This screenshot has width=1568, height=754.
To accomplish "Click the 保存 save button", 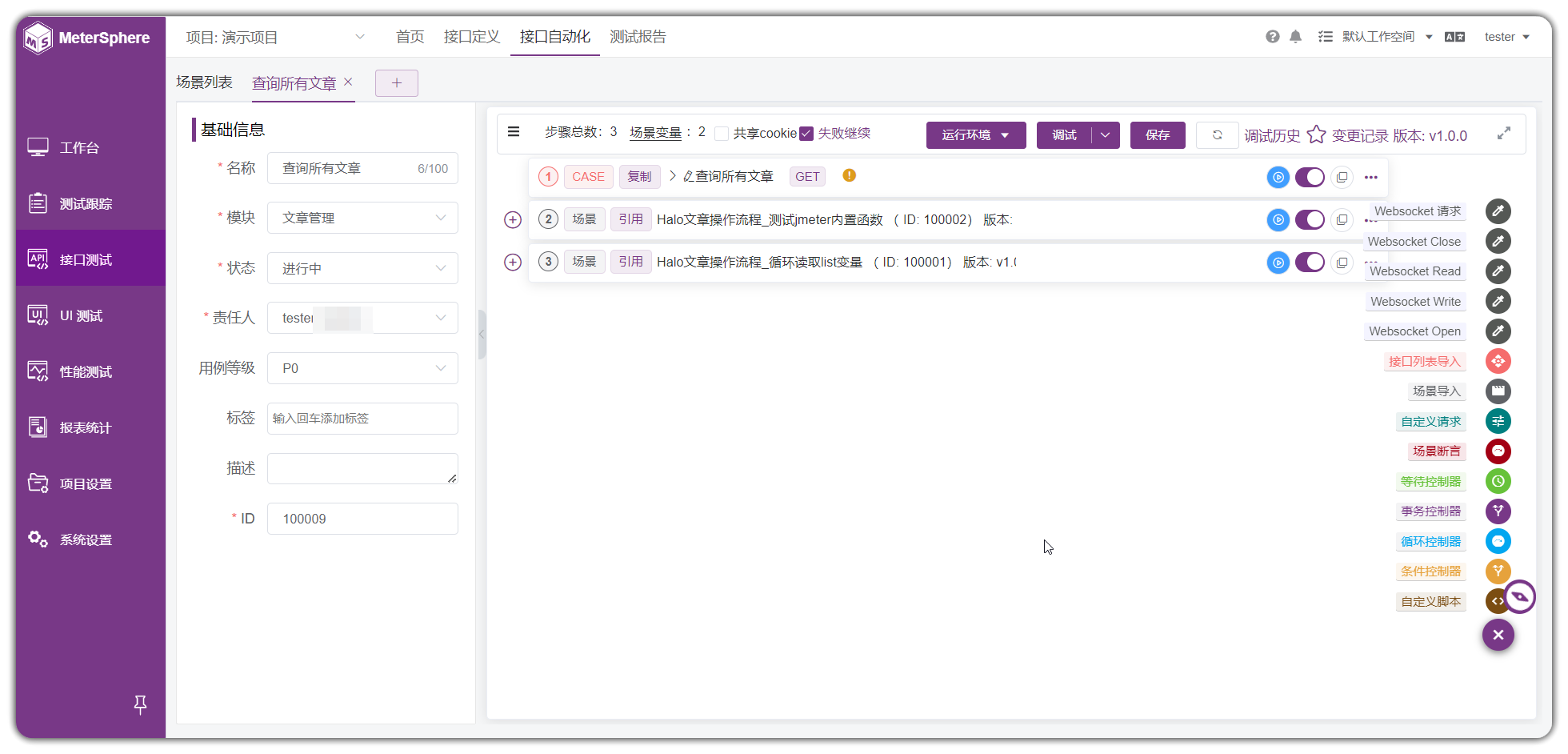I will [x=1158, y=135].
